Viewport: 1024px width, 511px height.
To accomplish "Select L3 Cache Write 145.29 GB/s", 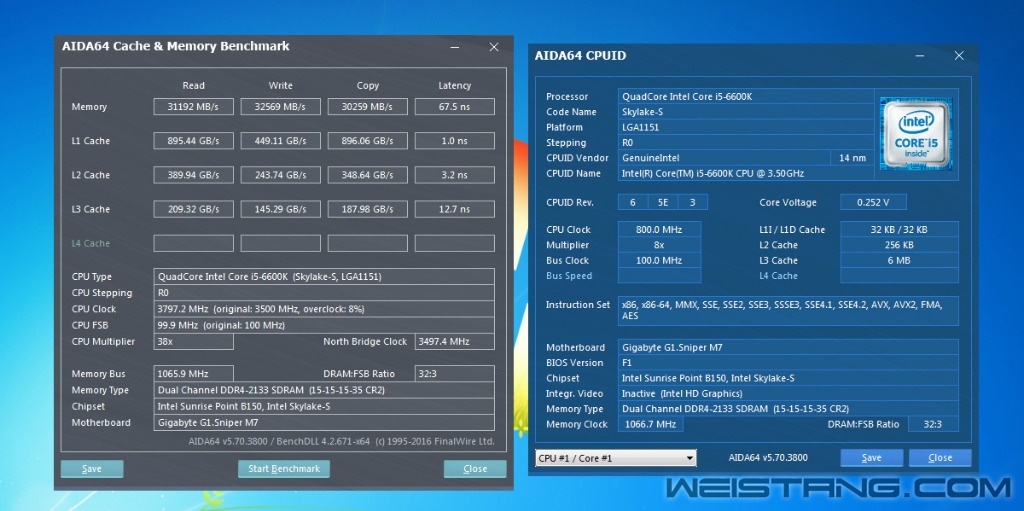I will point(280,209).
